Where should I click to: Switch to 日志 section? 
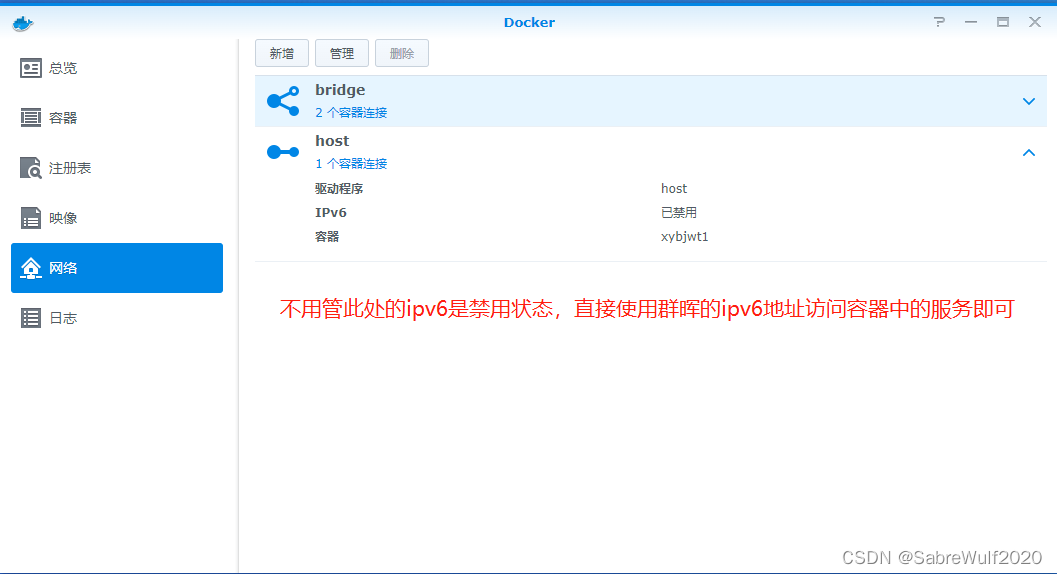point(117,318)
